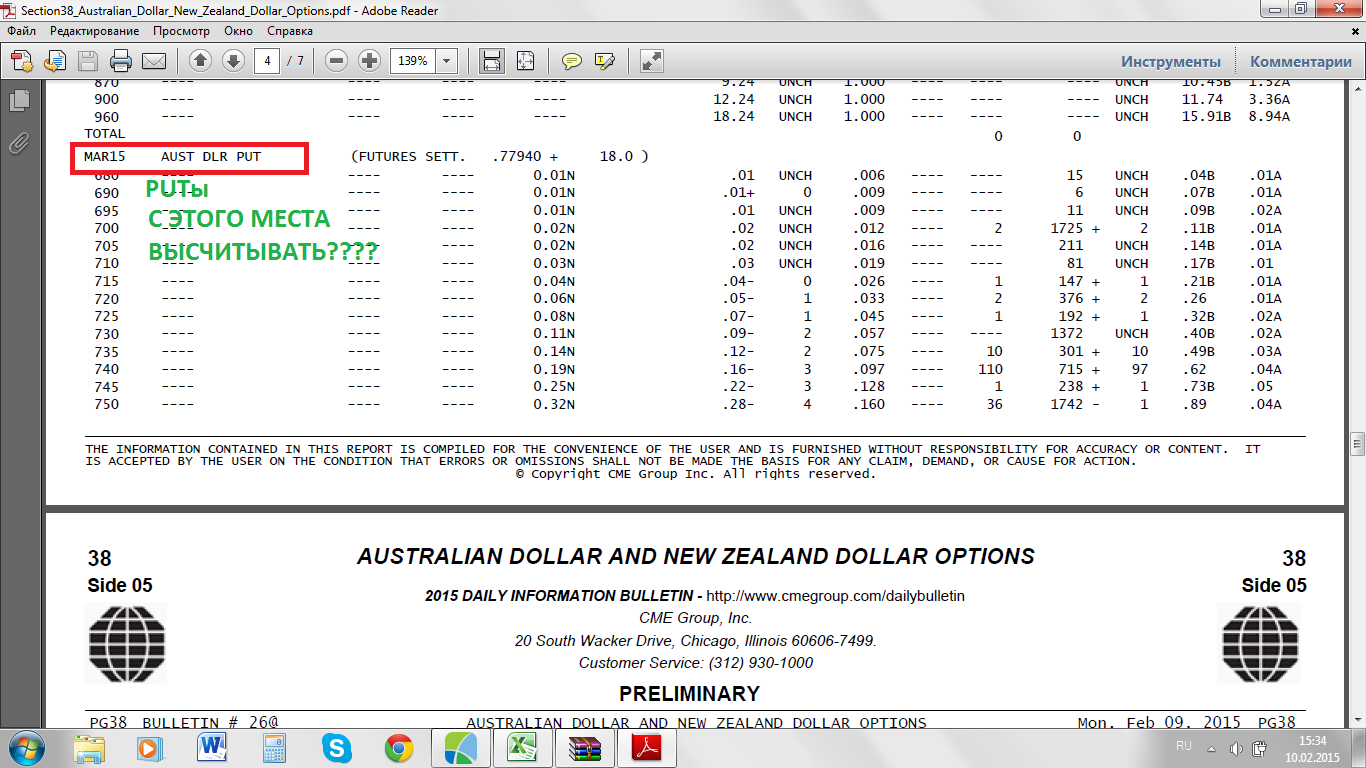Viewport: 1366px width, 768px height.
Task: Show hidden tray icons arrow
Action: click(x=1211, y=748)
